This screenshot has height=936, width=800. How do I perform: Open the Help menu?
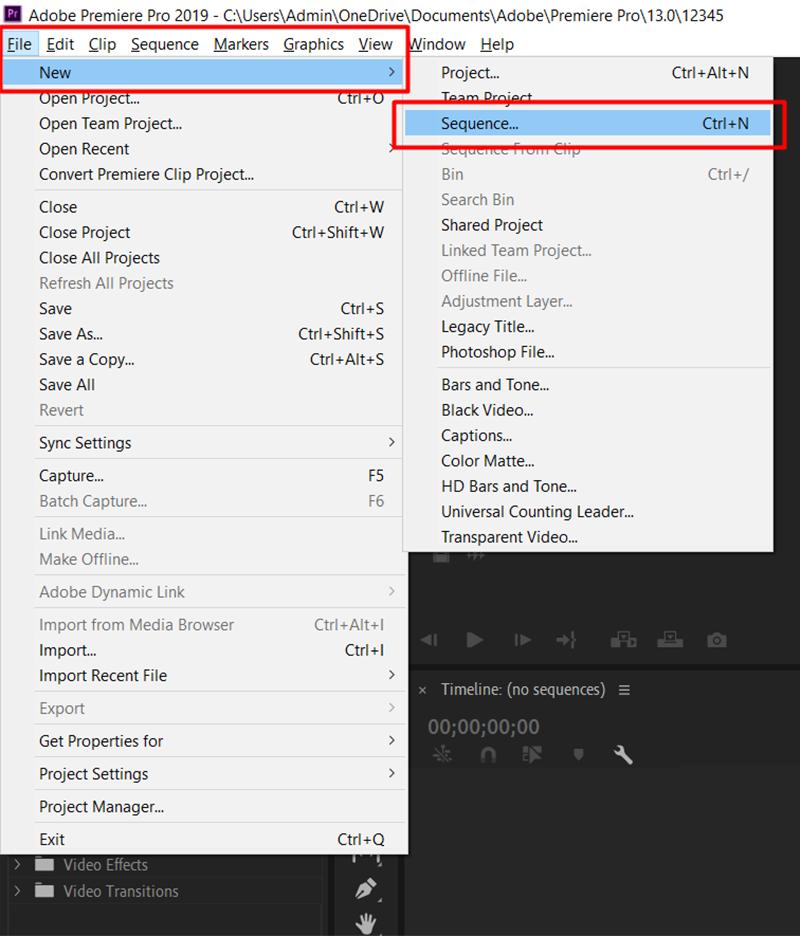(x=497, y=44)
